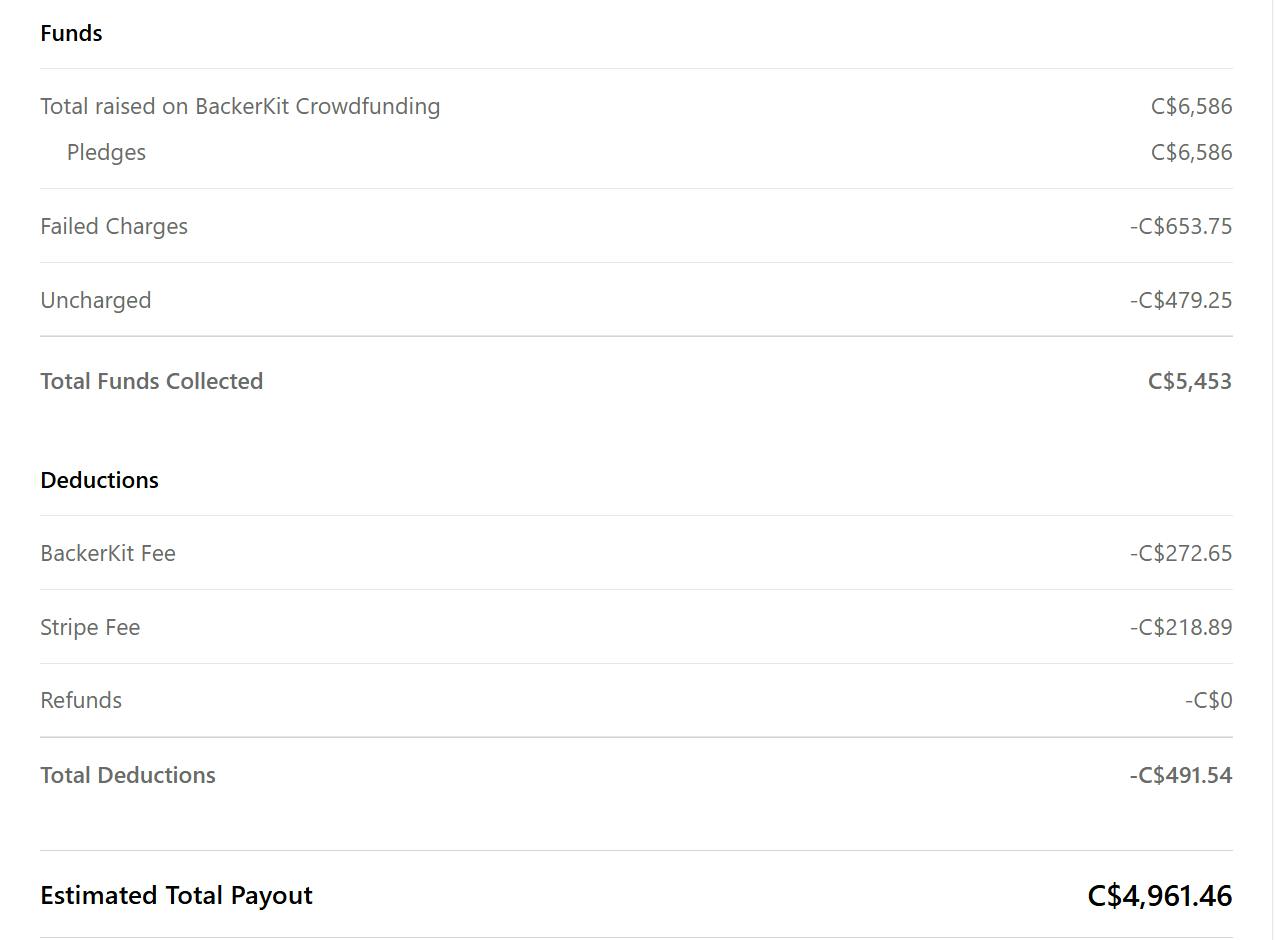This screenshot has width=1275, height=940.
Task: Click the -C$218.89 Stripe fee amount
Action: click(1181, 627)
